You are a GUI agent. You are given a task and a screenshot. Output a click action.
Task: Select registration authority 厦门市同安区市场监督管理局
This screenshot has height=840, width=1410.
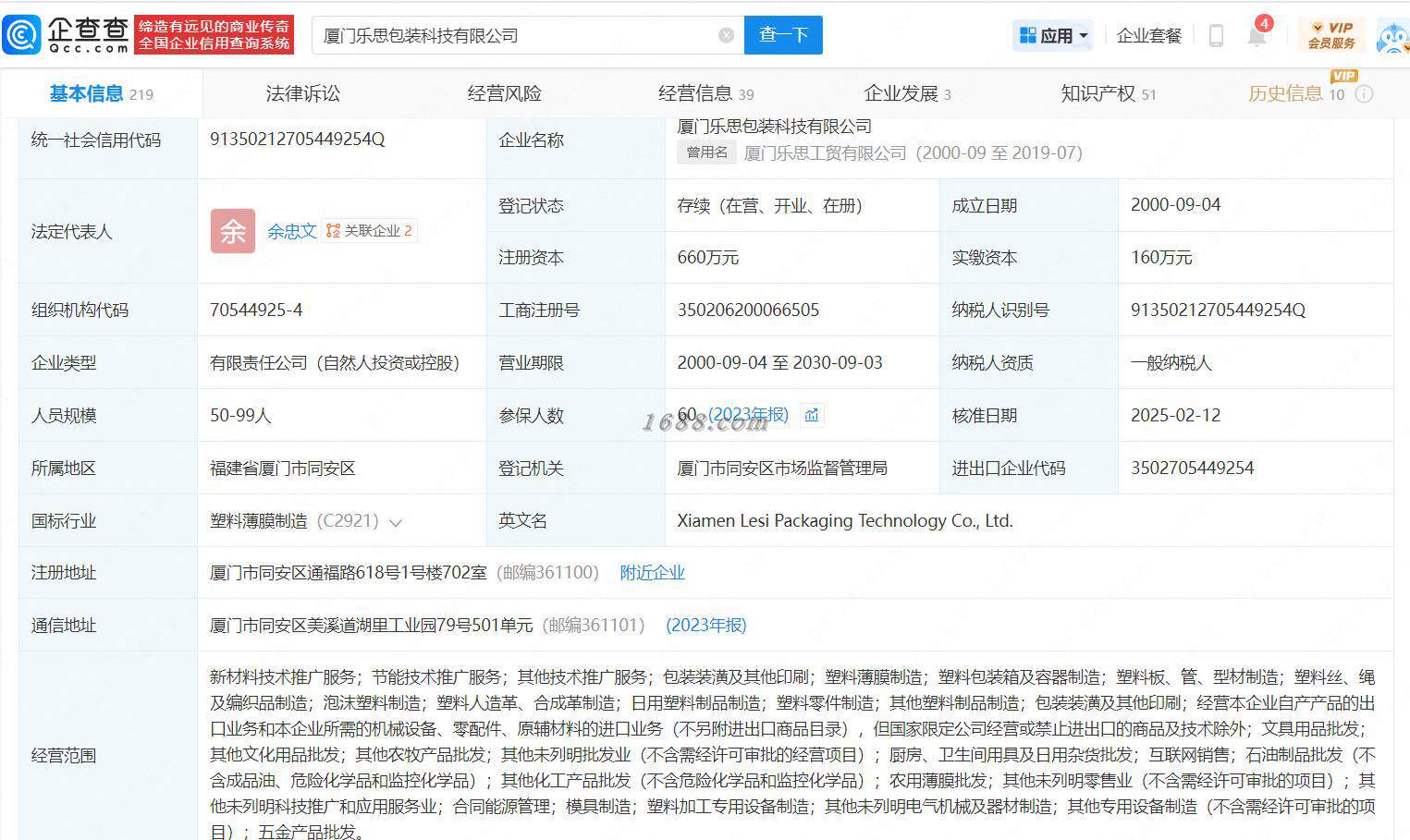point(782,469)
